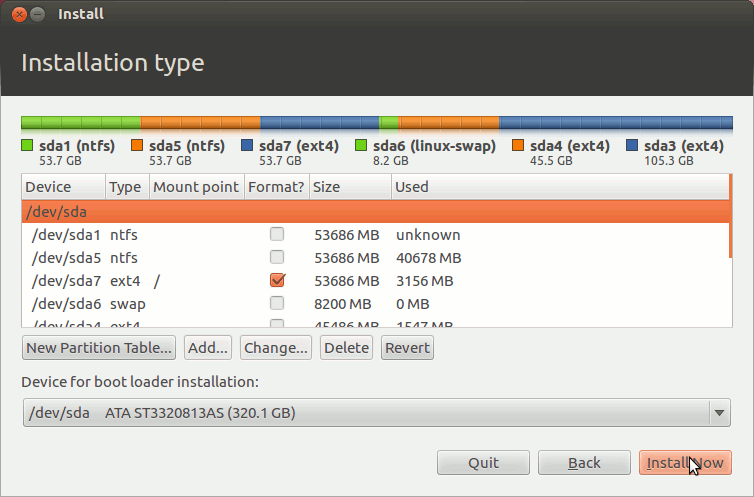Click the Install Now button
Screen dimensions: 754x497
click(x=685, y=463)
